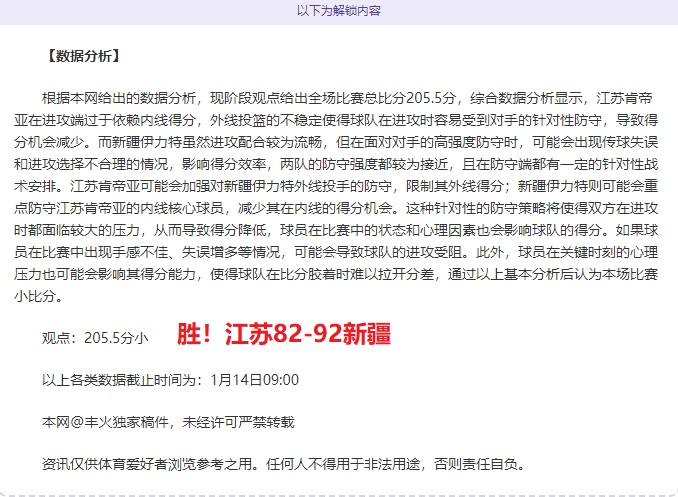The image size is (678, 497).
Task: Click the data cutoff line '1月14日09:00'
Action: click(170, 380)
